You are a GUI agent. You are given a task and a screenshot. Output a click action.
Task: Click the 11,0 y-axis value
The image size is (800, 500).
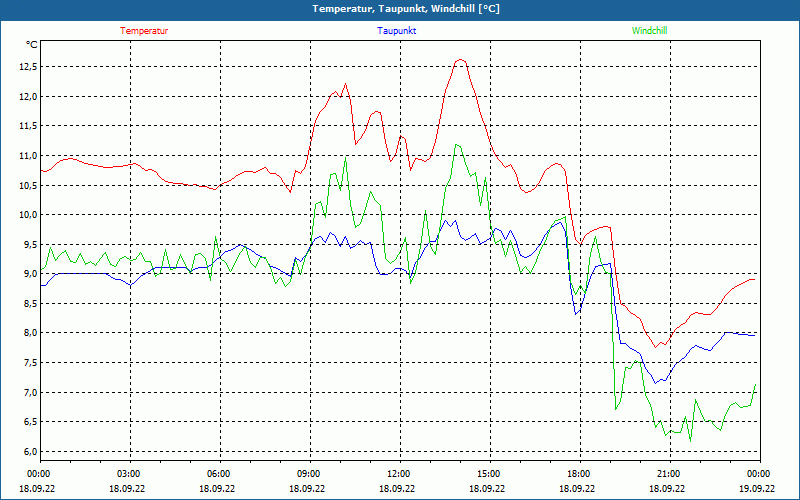[x=29, y=156]
